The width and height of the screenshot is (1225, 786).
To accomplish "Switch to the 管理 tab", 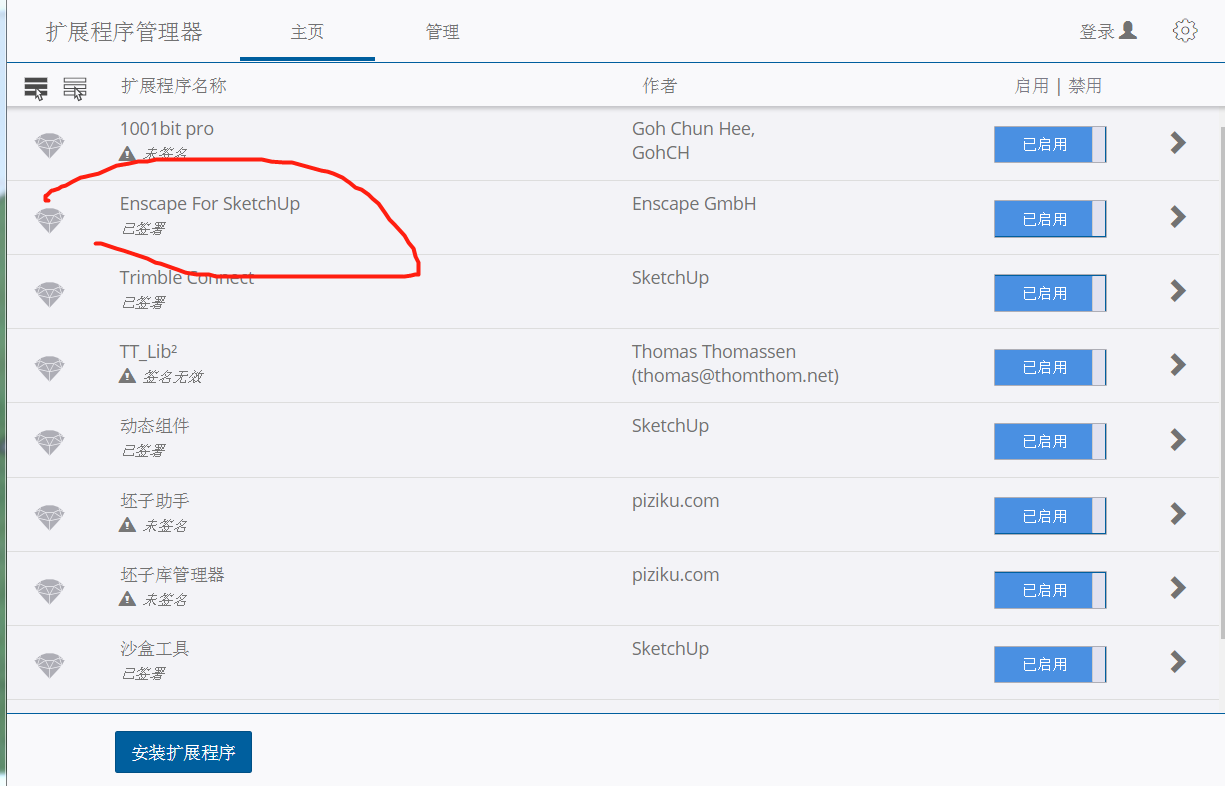I will tap(442, 32).
